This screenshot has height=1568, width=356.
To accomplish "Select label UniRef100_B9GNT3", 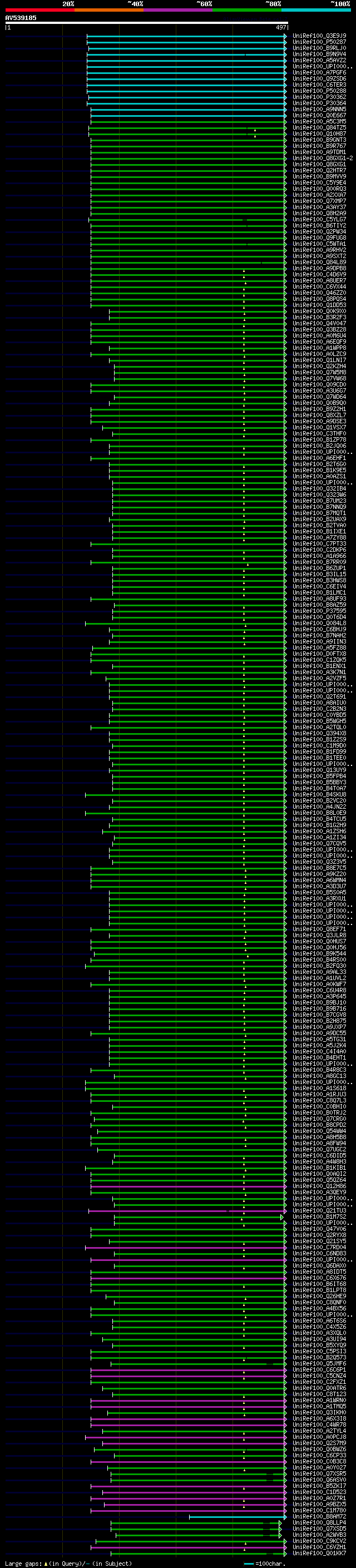I will click(319, 140).
